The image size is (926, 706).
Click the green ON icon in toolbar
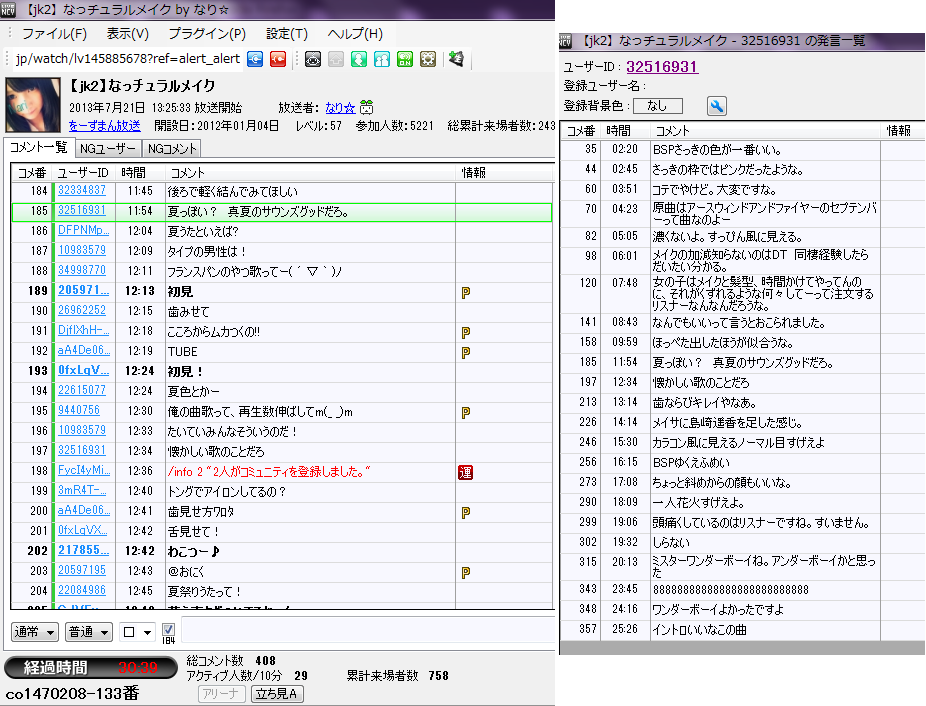tap(405, 58)
